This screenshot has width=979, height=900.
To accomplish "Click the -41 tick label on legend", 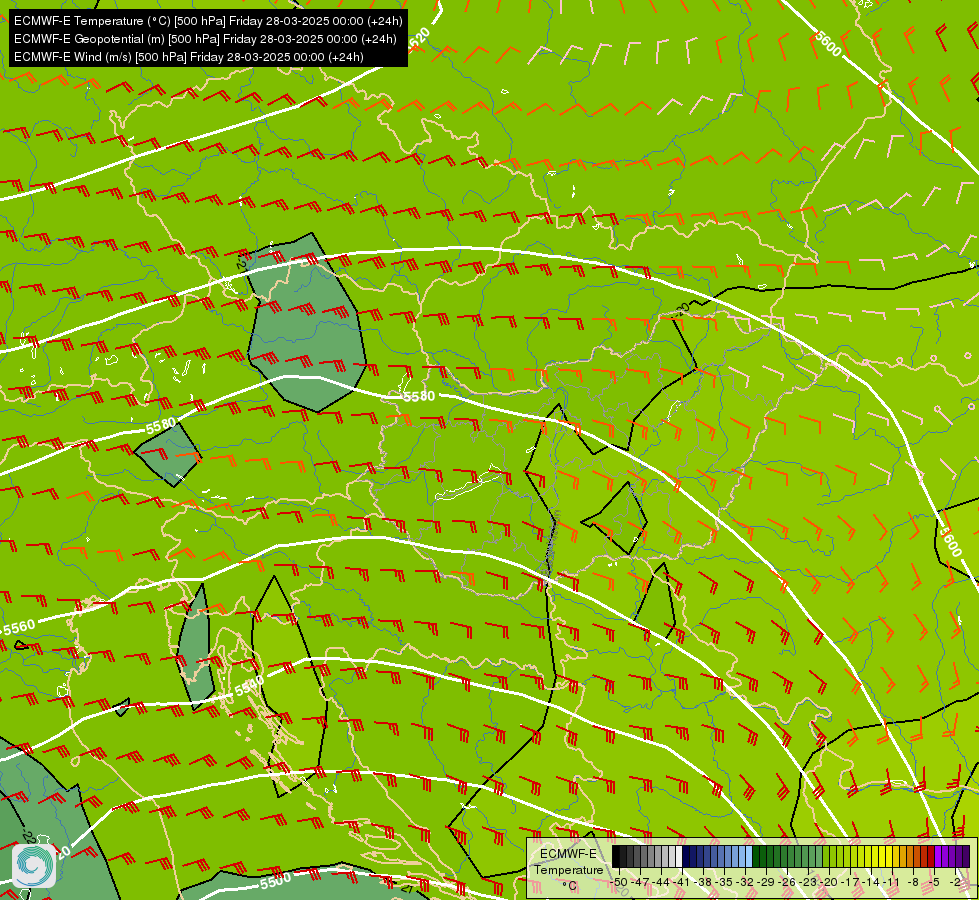I will (682, 882).
